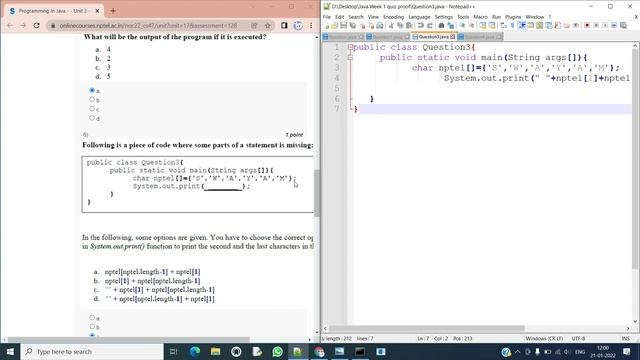Toggle Show All Characters icon in toolbar
The image size is (640, 360).
click(513, 26)
